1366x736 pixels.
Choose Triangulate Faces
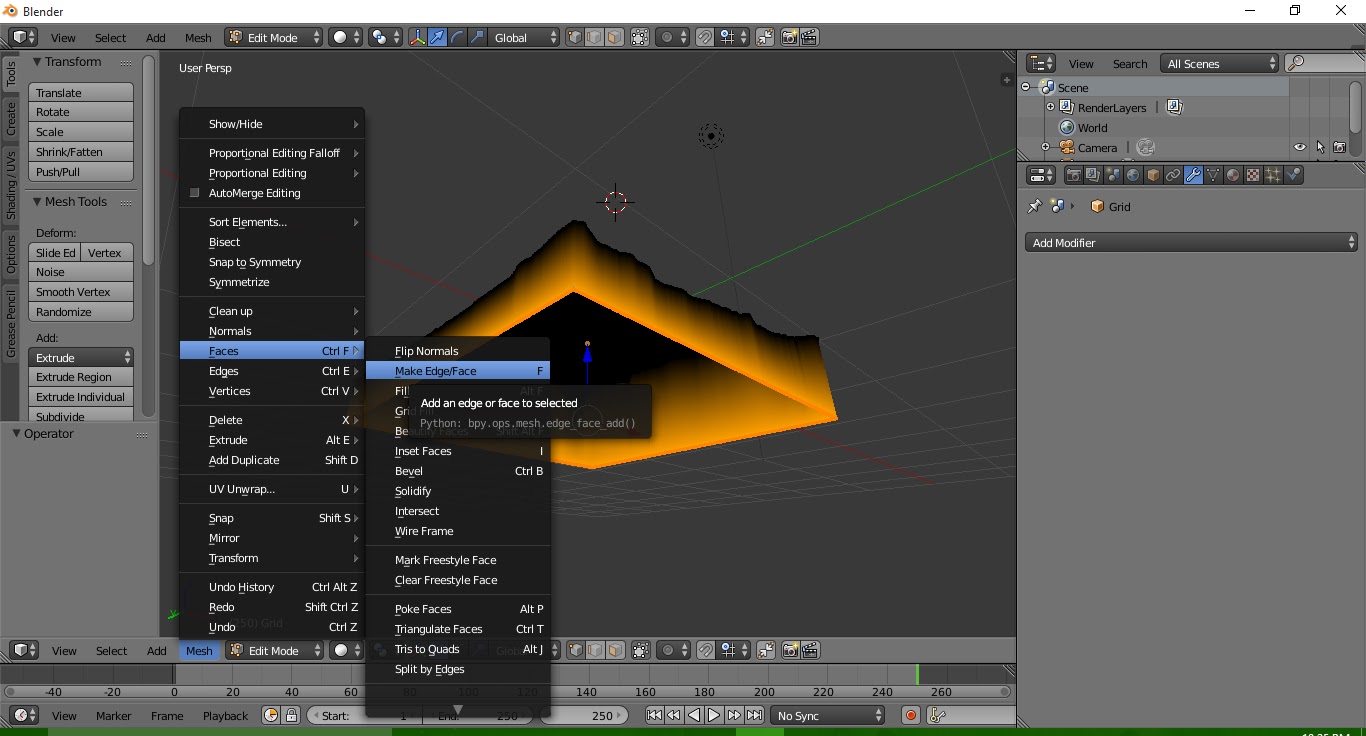click(x=458, y=629)
